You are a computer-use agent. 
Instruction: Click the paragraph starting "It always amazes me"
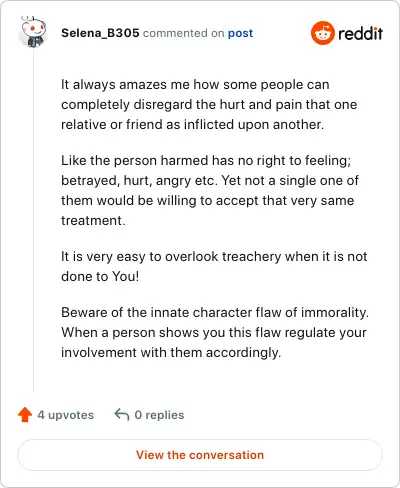tap(209, 104)
